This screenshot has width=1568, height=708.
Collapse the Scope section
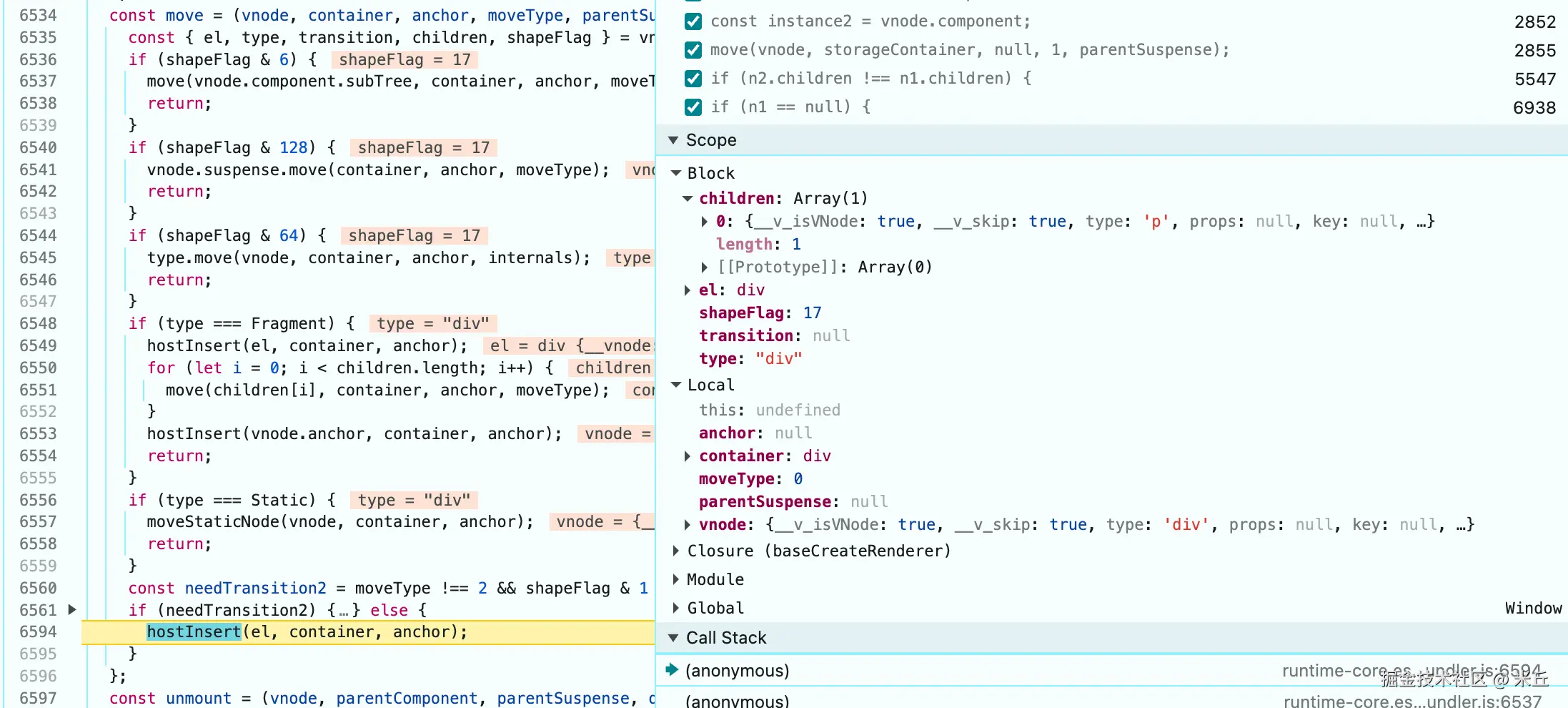pos(673,140)
